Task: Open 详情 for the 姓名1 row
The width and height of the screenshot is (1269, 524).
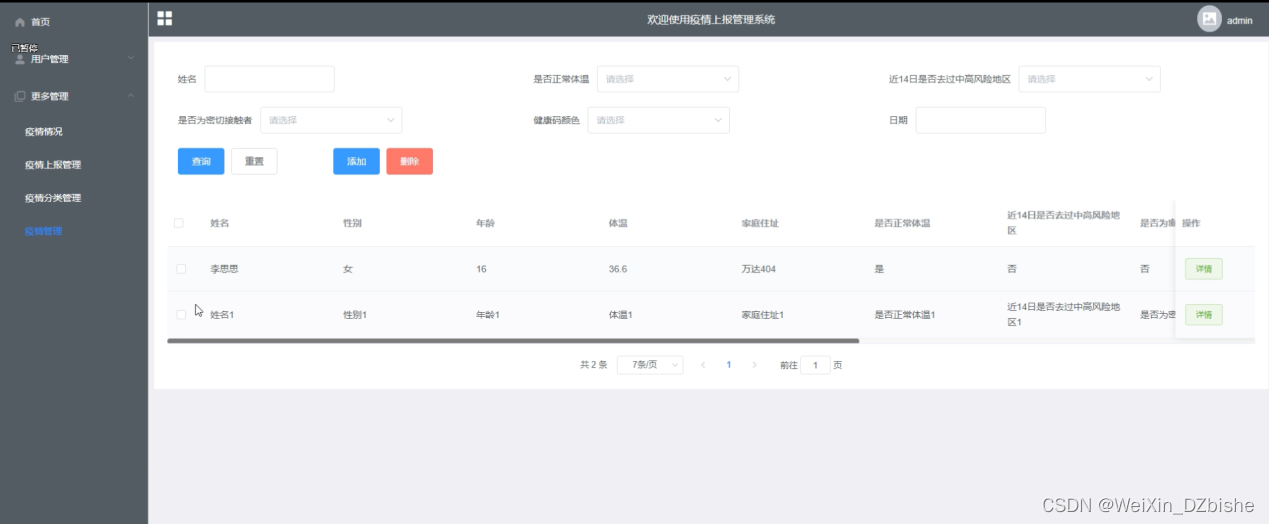Action: 1204,315
